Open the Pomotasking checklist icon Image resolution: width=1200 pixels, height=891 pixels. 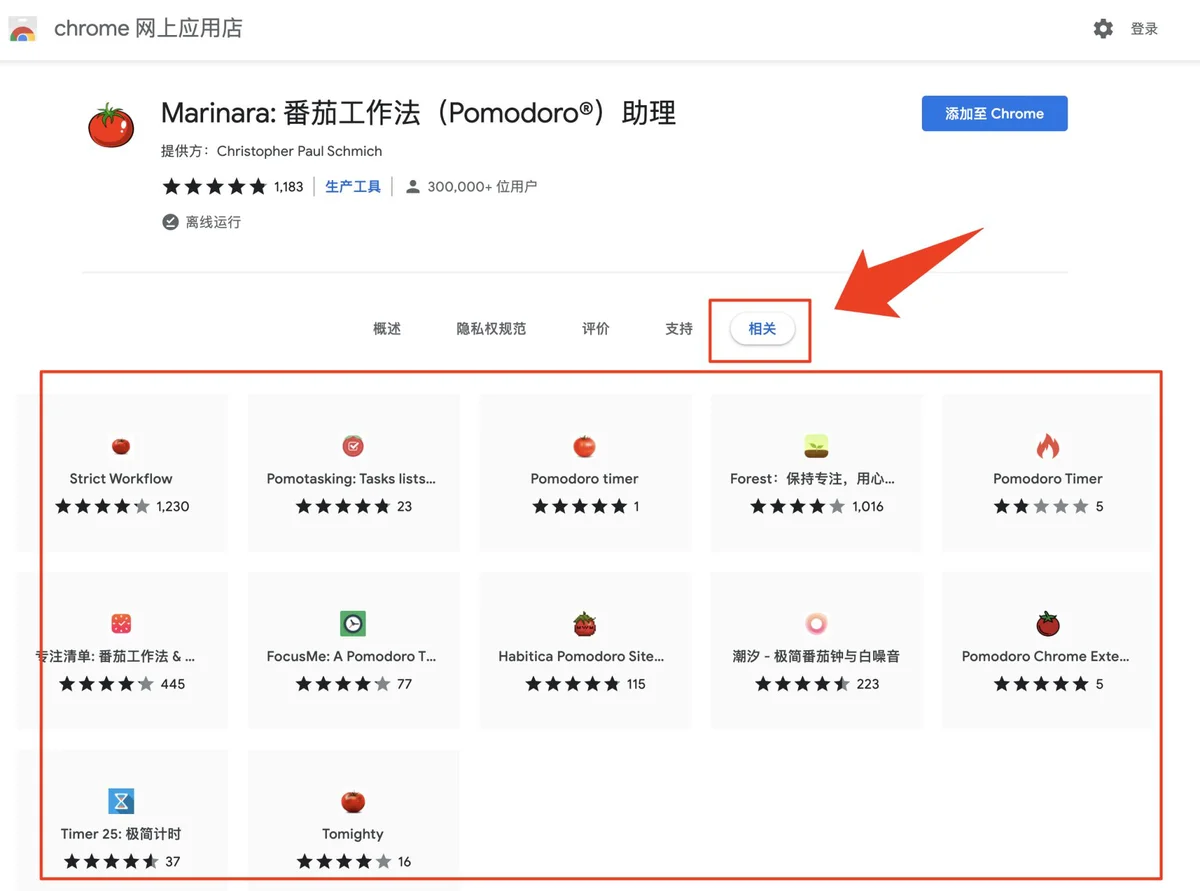click(x=352, y=446)
